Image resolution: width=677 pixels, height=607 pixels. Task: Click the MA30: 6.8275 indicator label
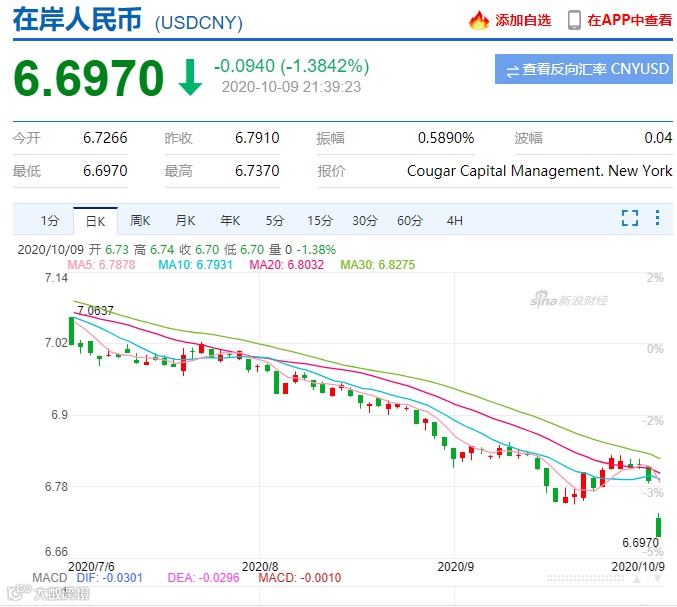coord(378,265)
